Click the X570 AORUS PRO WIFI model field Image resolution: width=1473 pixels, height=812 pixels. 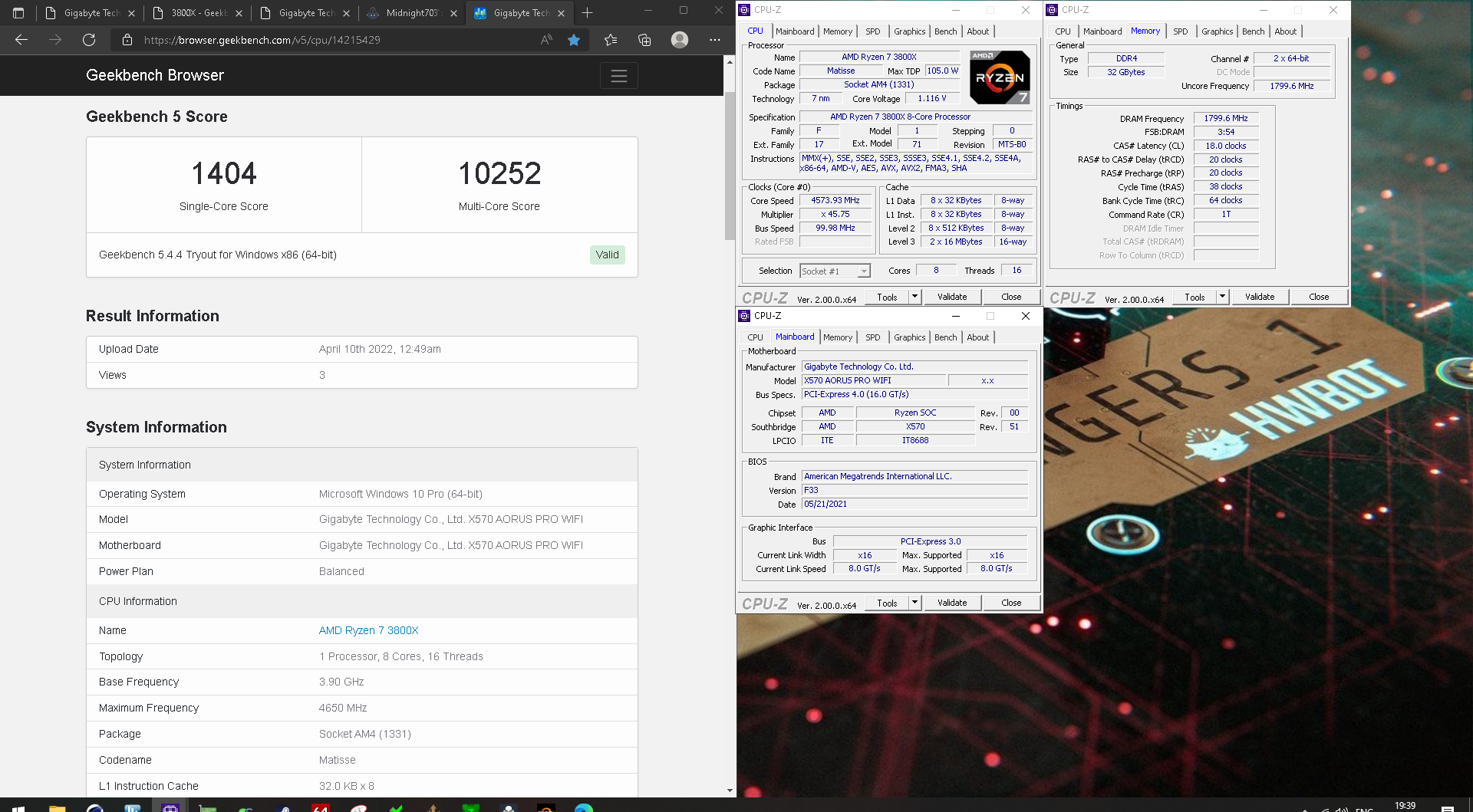(874, 380)
